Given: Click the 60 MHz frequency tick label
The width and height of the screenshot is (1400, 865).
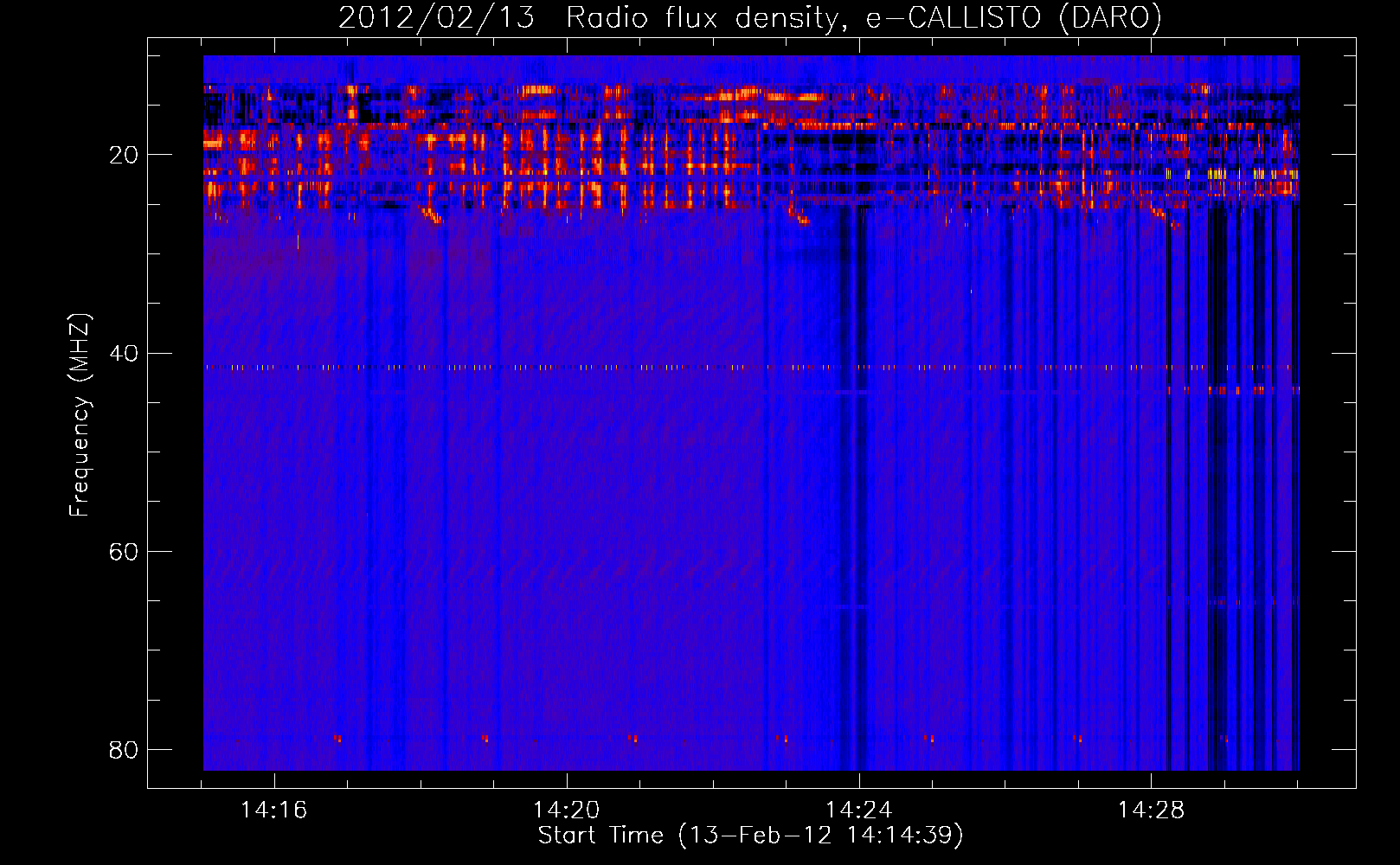Looking at the screenshot, I should tap(123, 552).
